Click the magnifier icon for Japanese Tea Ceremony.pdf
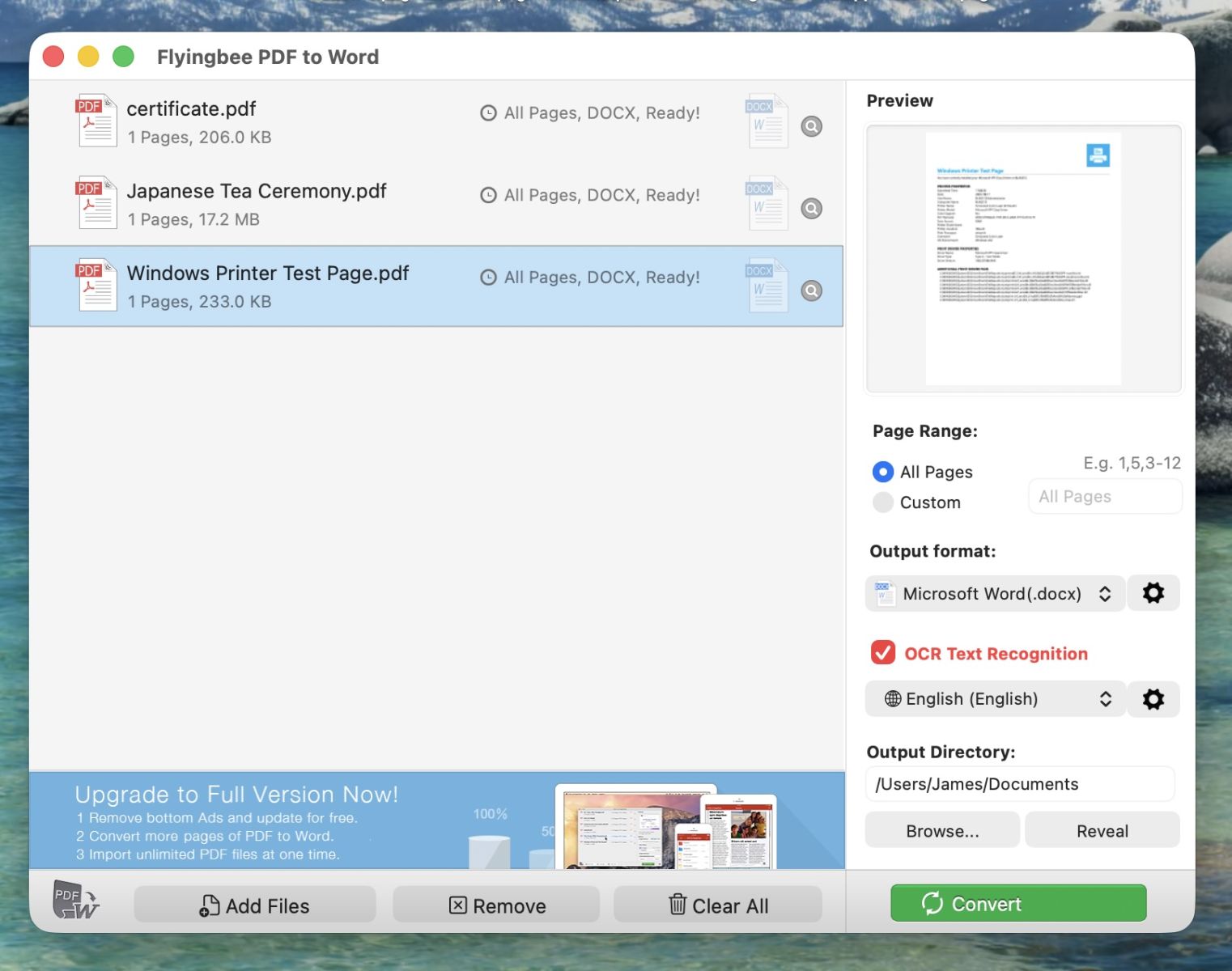 pos(812,209)
